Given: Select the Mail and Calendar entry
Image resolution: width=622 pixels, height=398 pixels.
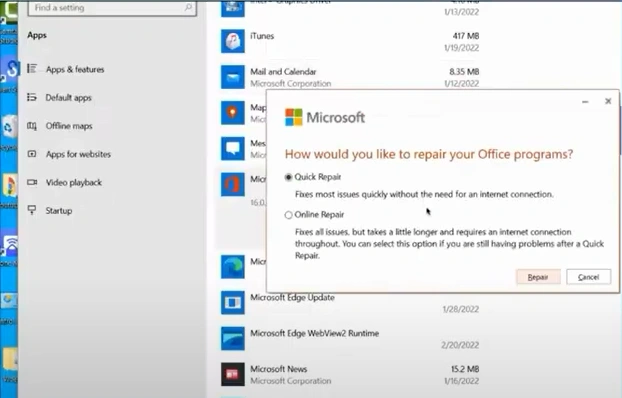Looking at the screenshot, I should tap(283, 72).
